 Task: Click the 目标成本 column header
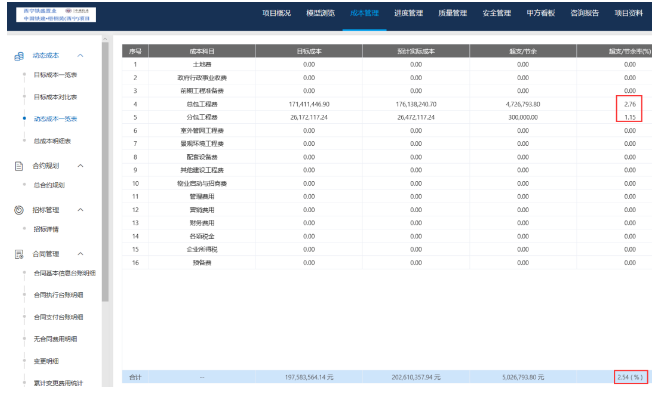coord(309,51)
